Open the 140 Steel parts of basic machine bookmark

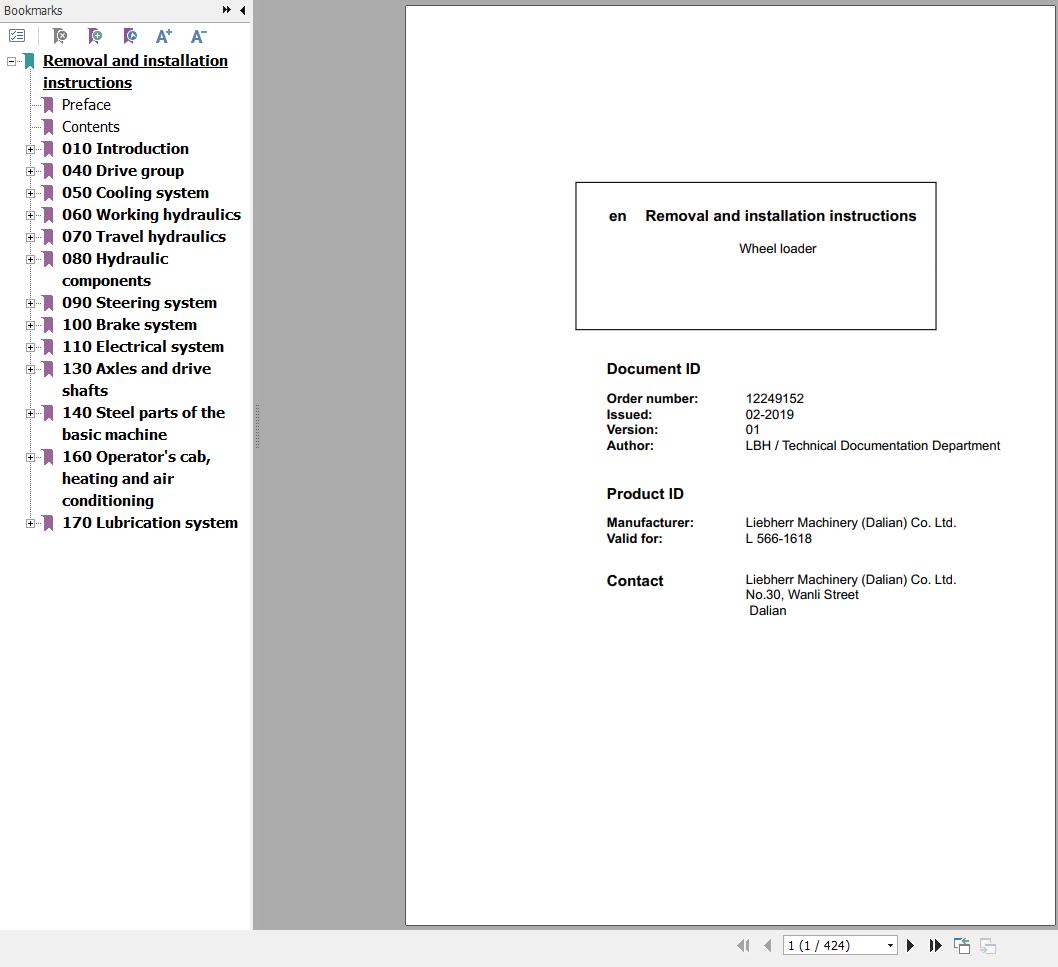(143, 423)
